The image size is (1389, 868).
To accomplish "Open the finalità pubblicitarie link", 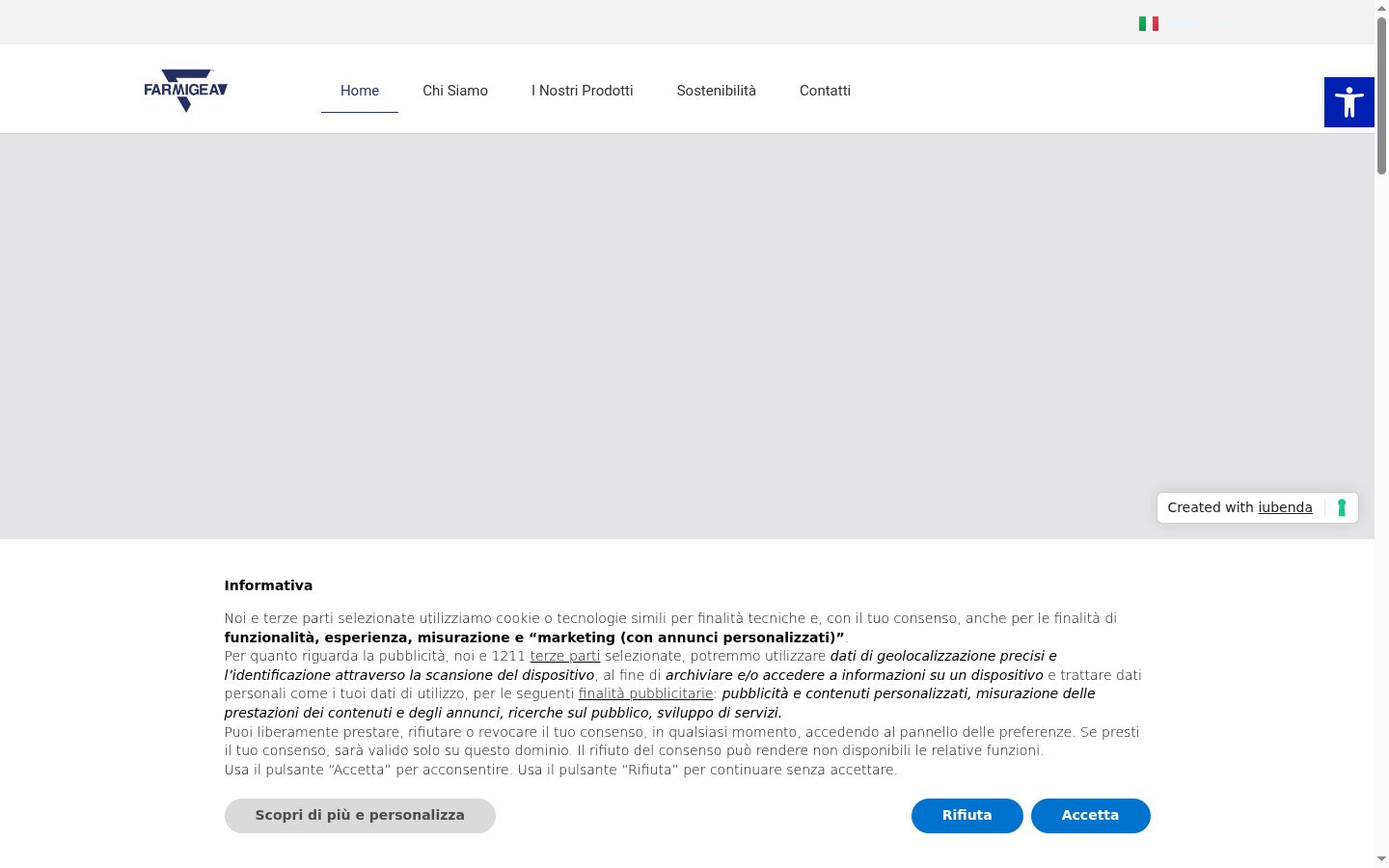I will click(645, 693).
